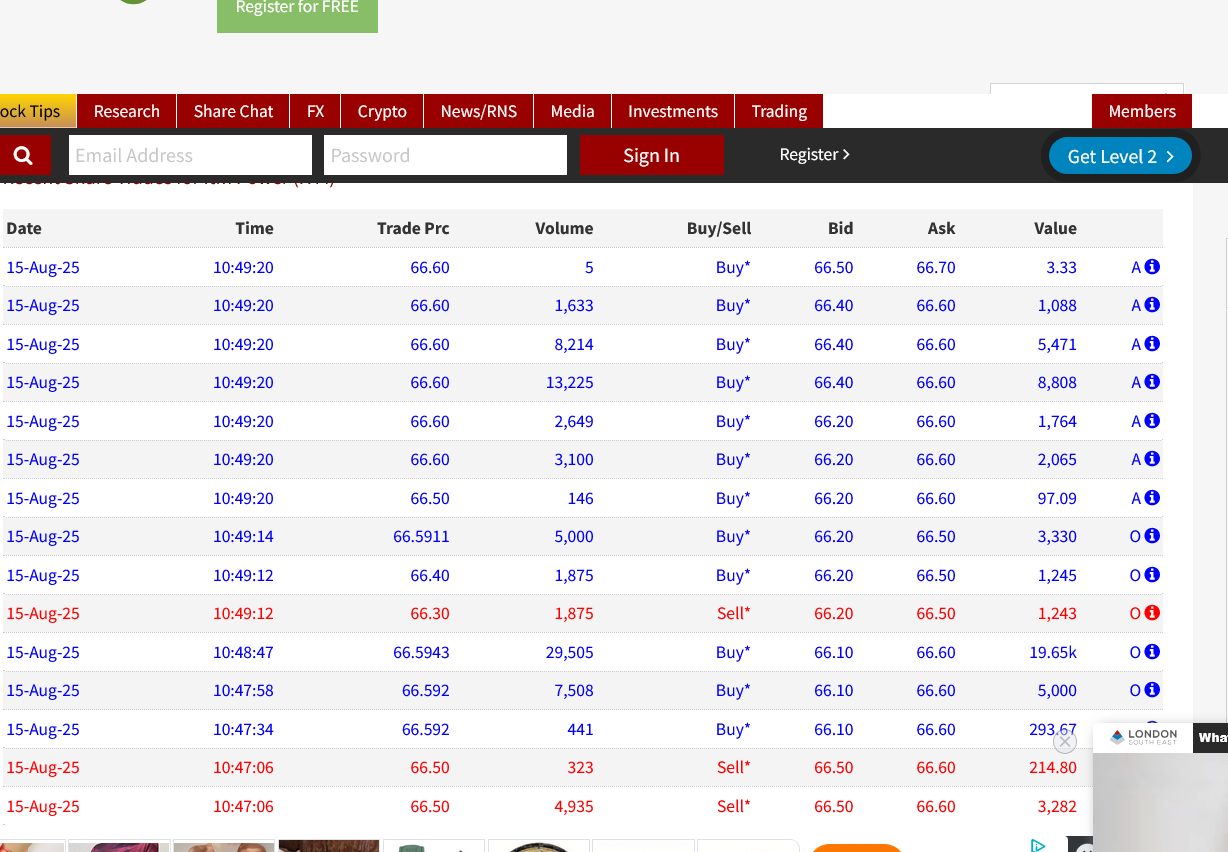Click the dark share button labeled Wha on the ad
The height and width of the screenshot is (852, 1228).
tap(1211, 738)
